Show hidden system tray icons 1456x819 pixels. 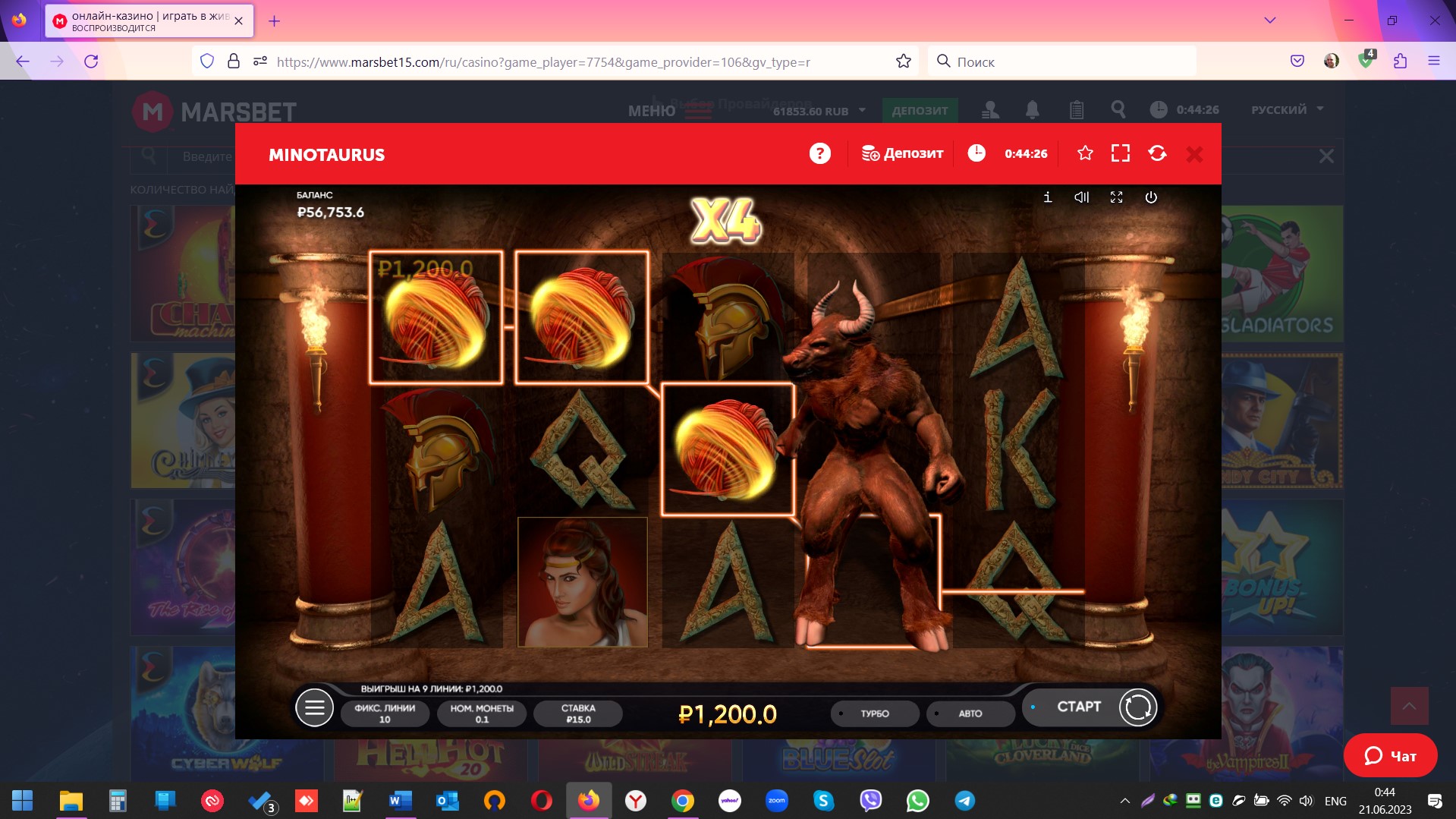[x=1124, y=801]
